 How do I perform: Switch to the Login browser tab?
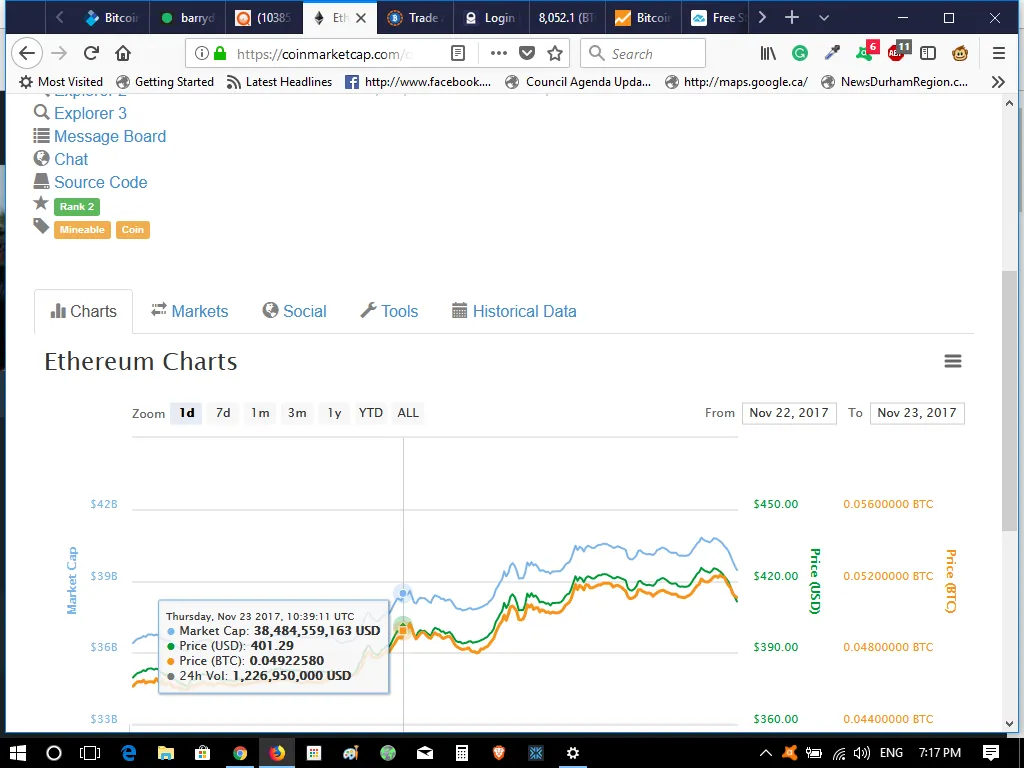pyautogui.click(x=490, y=18)
